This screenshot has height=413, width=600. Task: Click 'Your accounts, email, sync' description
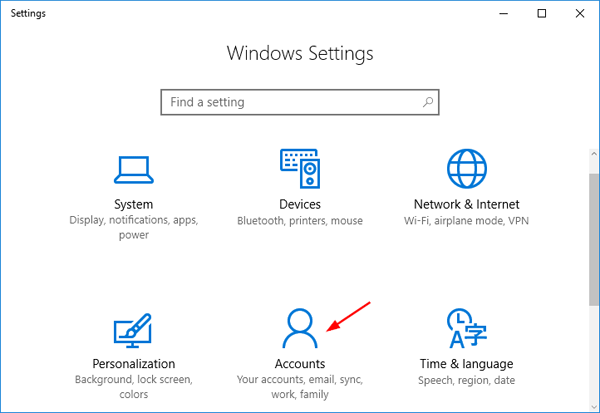coord(300,387)
